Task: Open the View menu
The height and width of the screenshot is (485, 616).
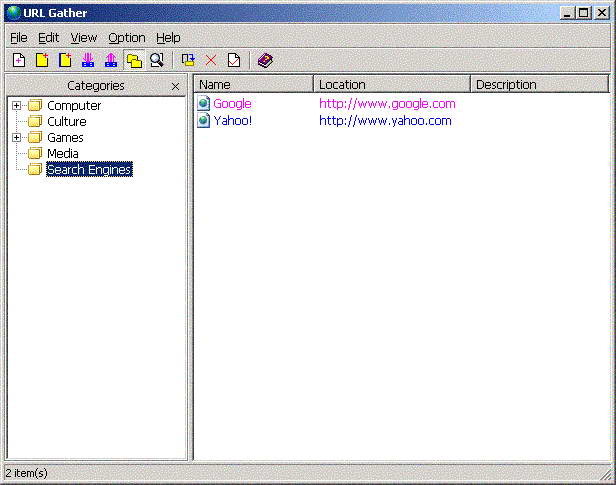Action: 84,37
